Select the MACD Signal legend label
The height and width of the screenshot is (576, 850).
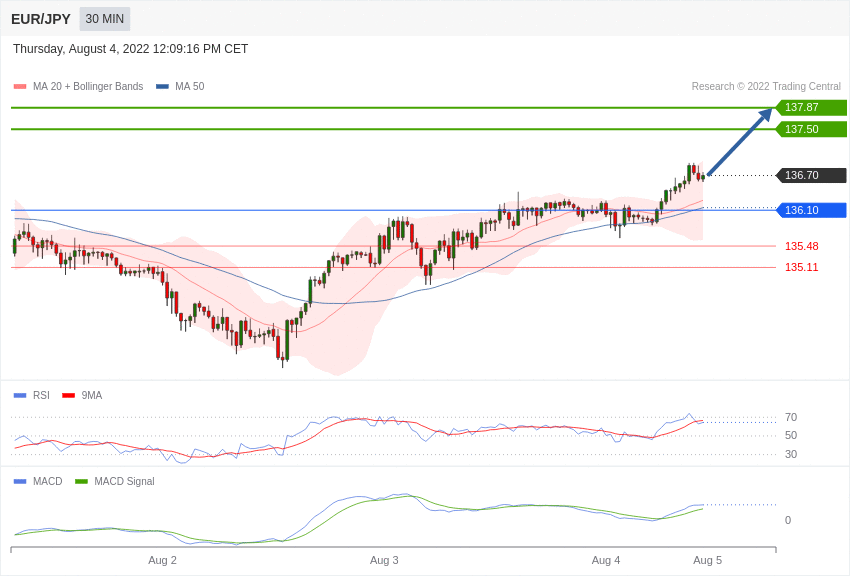pyautogui.click(x=124, y=481)
